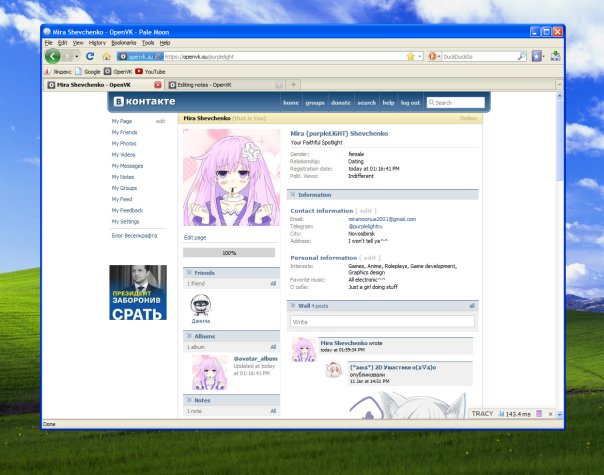Image resolution: width=604 pixels, height=475 pixels.
Task: Open My Videos in sidebar
Action: point(124,154)
